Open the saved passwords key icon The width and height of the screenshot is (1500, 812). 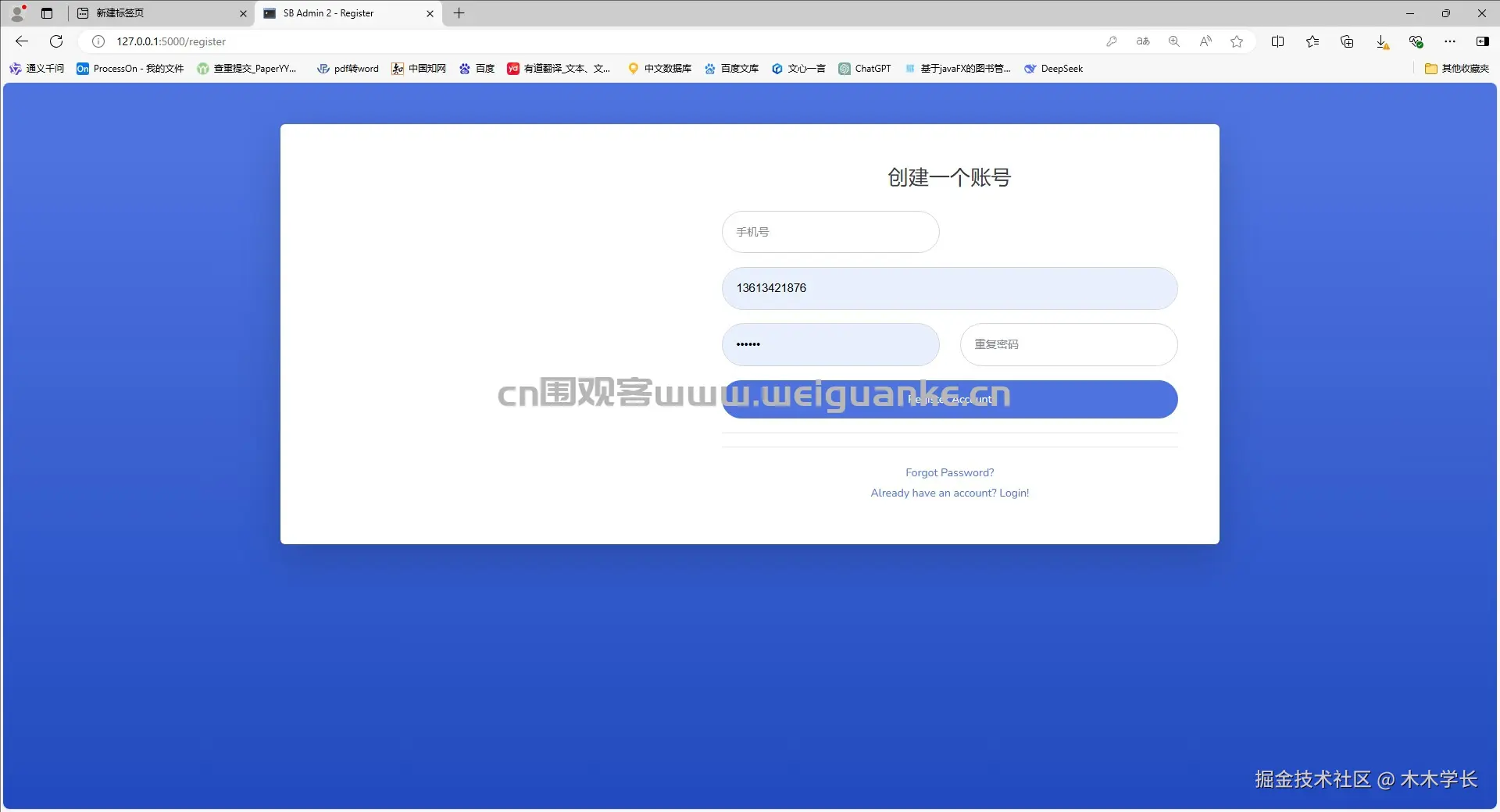point(1112,41)
